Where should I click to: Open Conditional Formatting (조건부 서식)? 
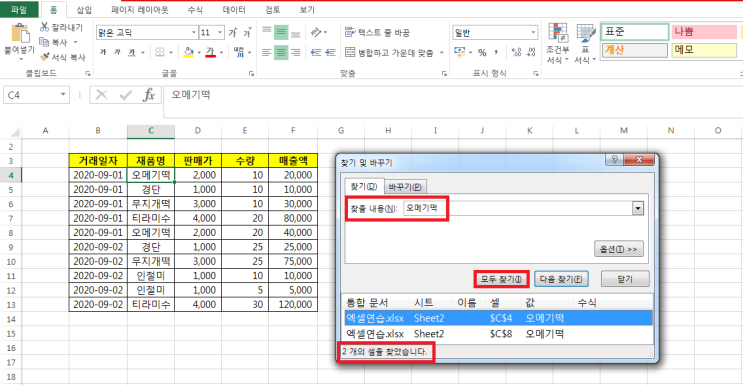[x=558, y=44]
